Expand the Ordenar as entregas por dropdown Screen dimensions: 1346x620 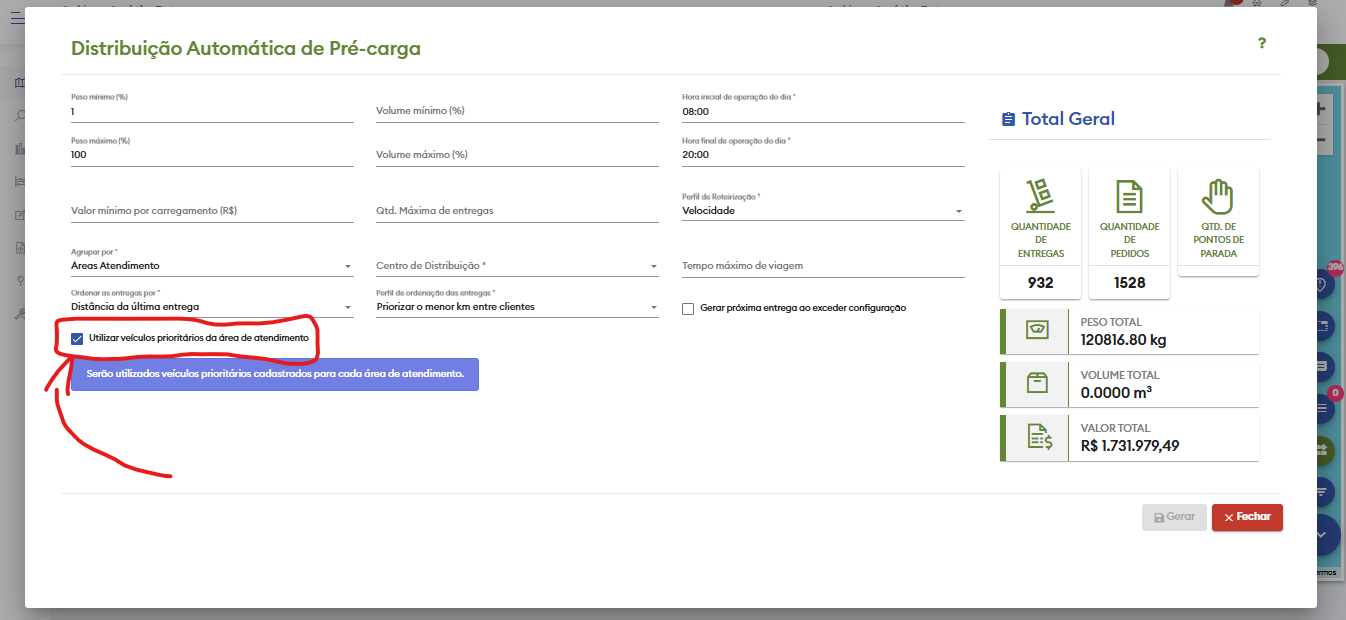211,307
